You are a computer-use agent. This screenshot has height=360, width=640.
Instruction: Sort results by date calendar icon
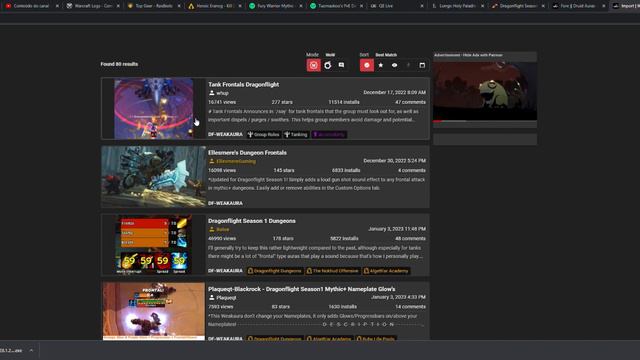pyautogui.click(x=422, y=65)
